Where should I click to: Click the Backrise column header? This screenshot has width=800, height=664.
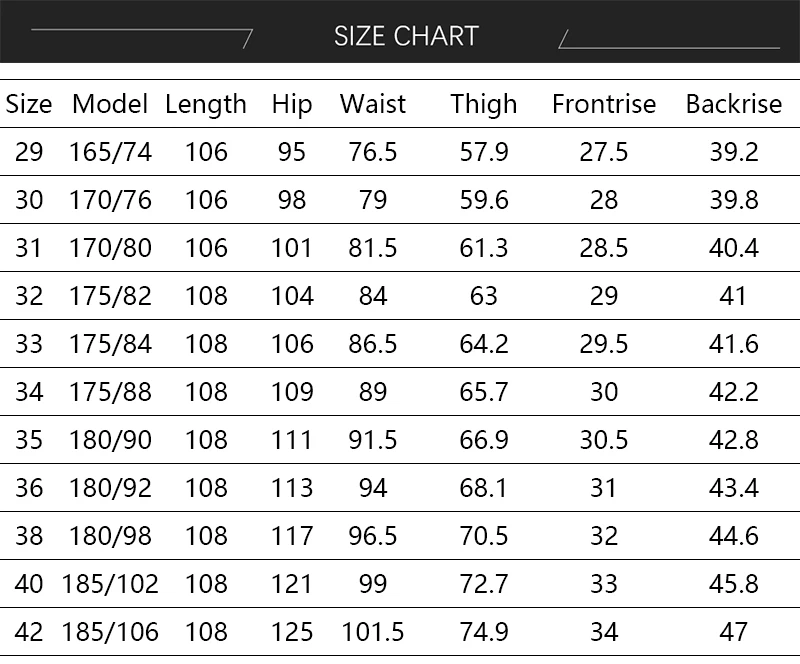733,104
